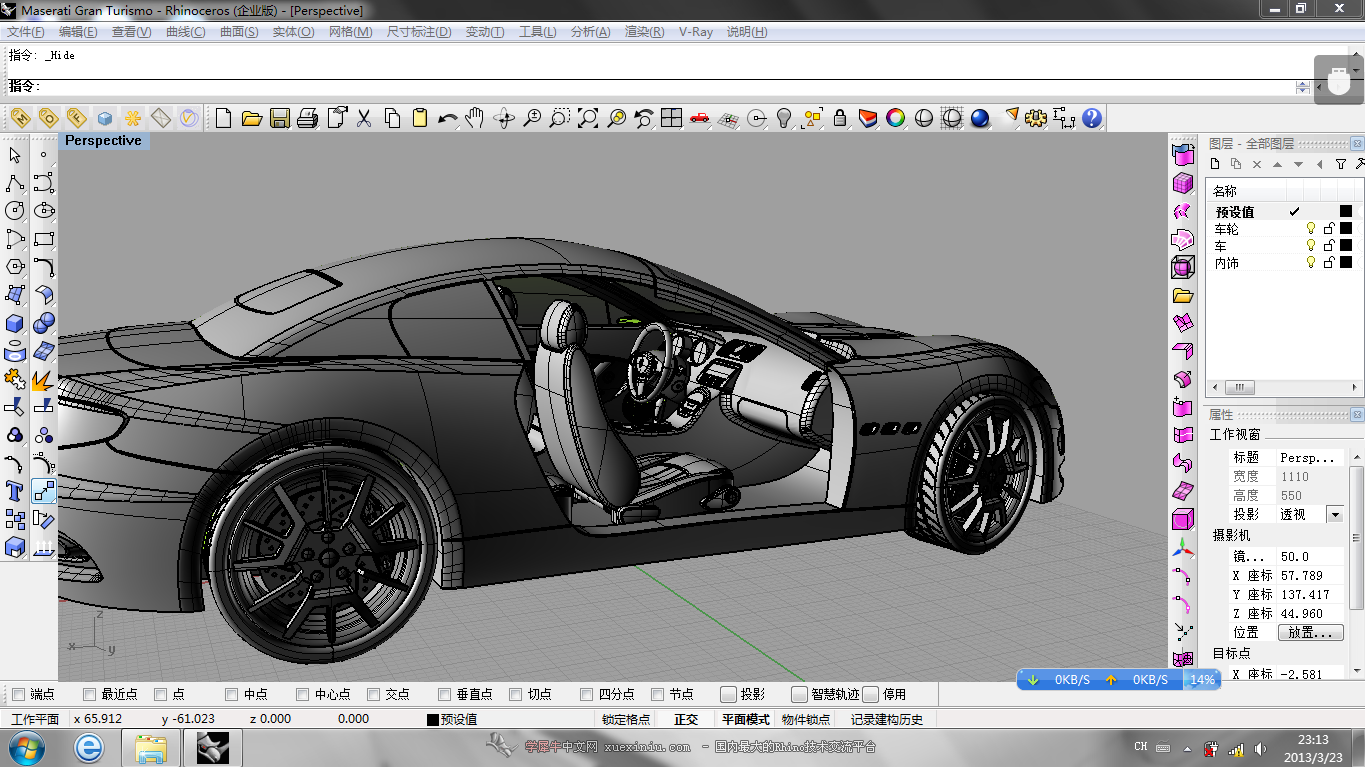
Task: Toggle the lightbulb visibility of the 车轮 layer
Action: [1311, 229]
